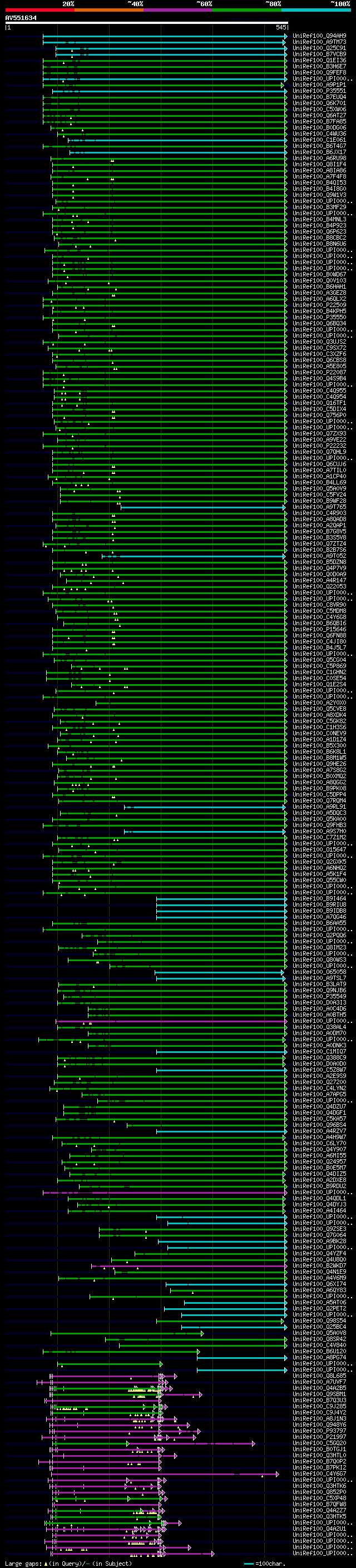The width and height of the screenshot is (356, 1568).
Task: Select the UniRef100_A8QAD8 label
Action: point(319,519)
